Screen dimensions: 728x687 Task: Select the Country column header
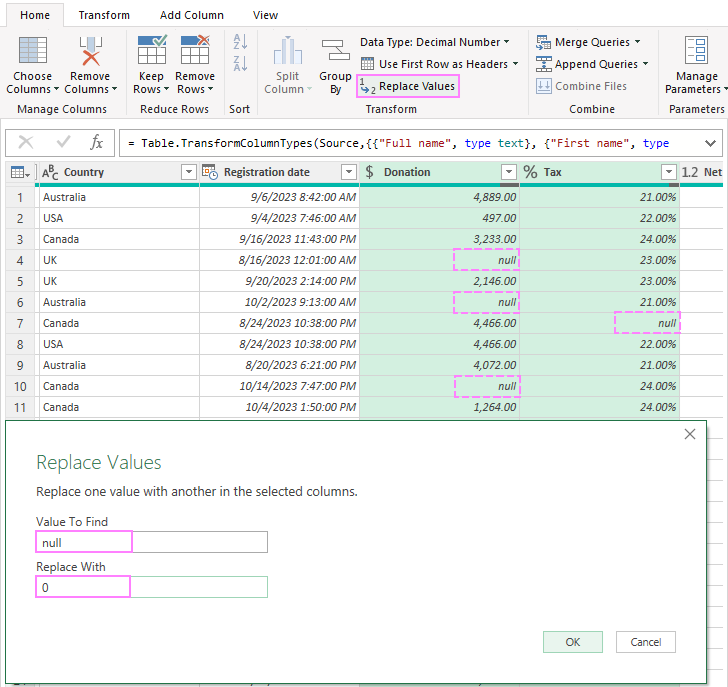click(119, 172)
